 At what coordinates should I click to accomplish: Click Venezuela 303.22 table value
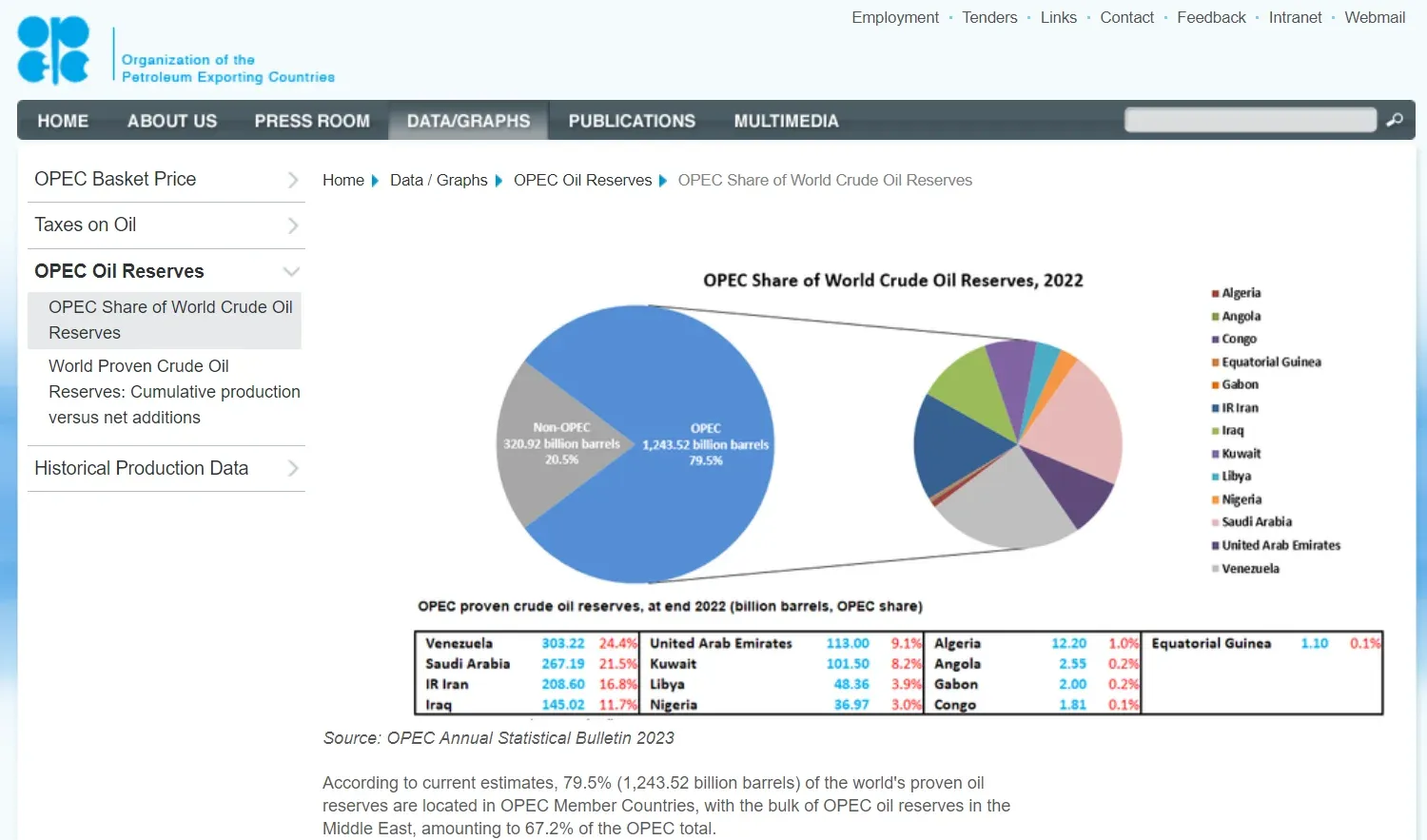563,643
